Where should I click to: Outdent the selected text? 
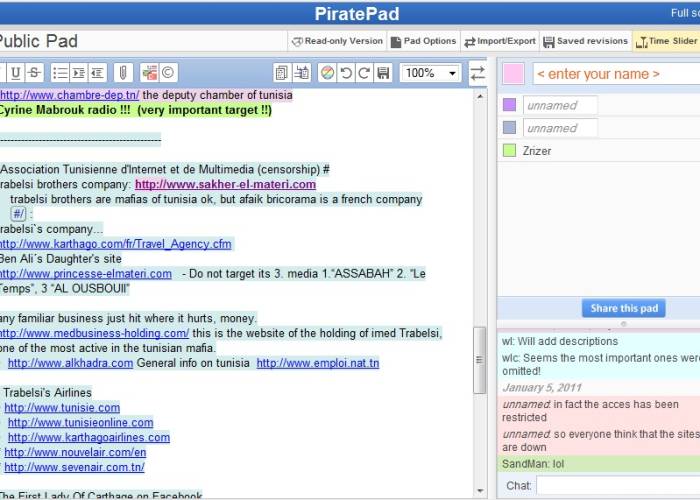coord(97,73)
